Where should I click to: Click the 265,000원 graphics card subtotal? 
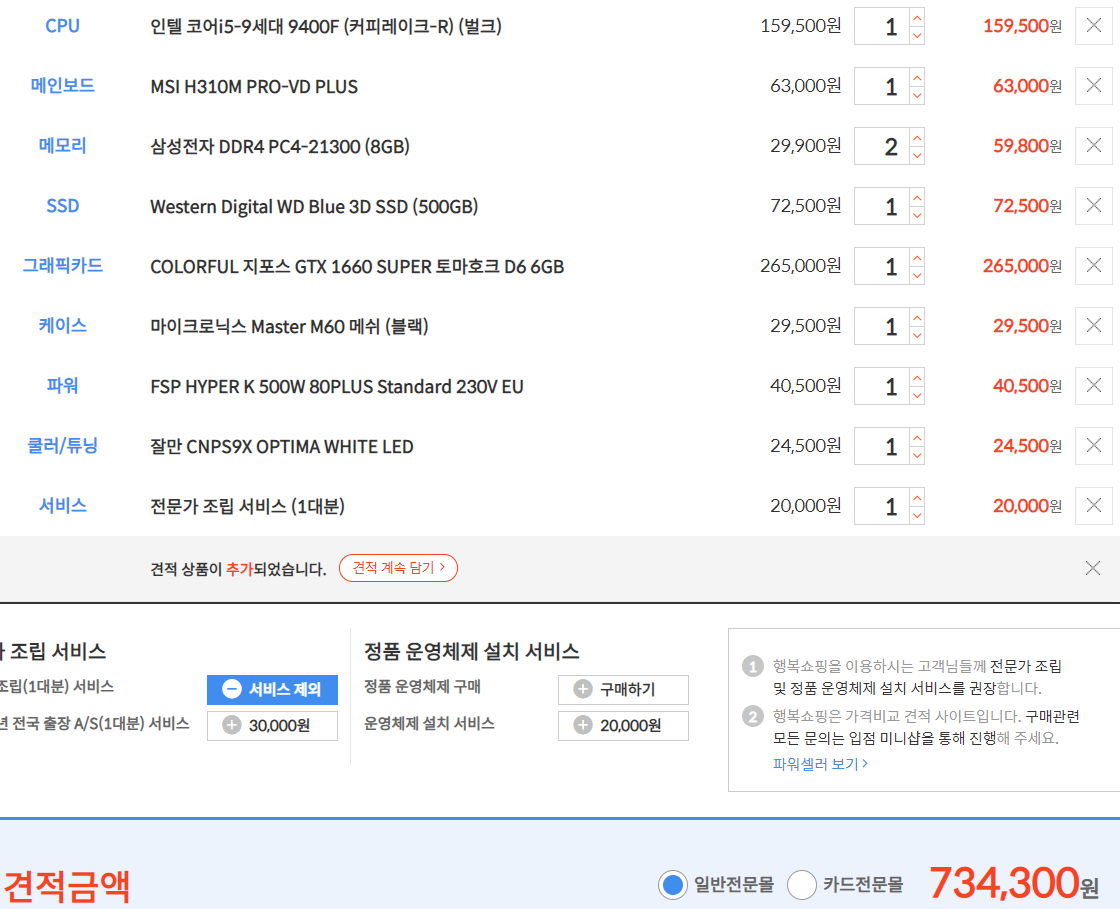pyautogui.click(x=1022, y=266)
